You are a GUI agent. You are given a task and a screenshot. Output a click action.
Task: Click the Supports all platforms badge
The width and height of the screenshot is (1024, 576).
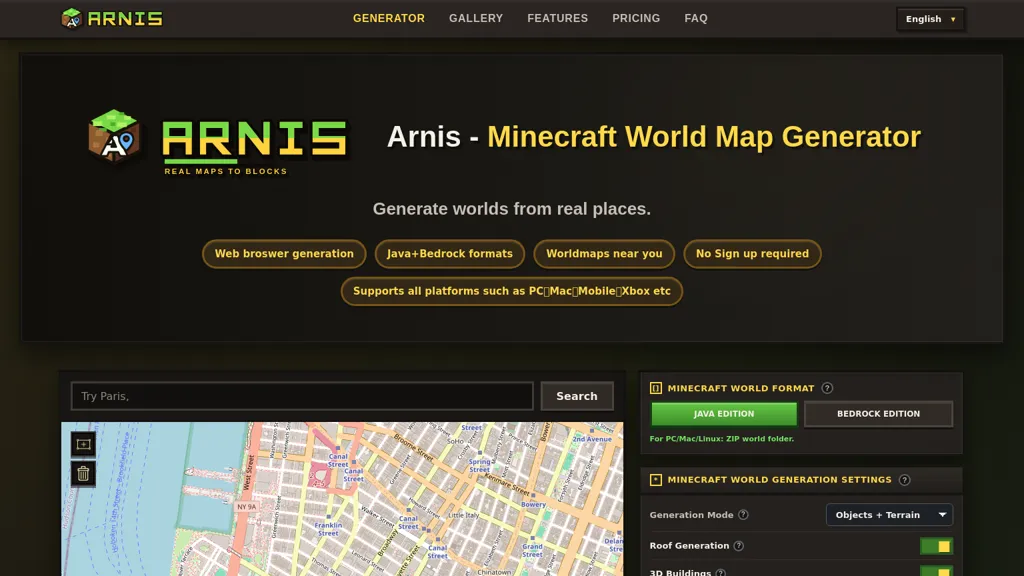511,291
